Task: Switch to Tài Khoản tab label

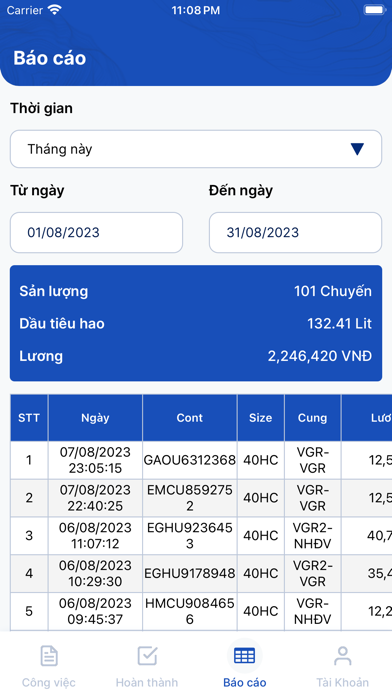Action: pyautogui.click(x=342, y=682)
